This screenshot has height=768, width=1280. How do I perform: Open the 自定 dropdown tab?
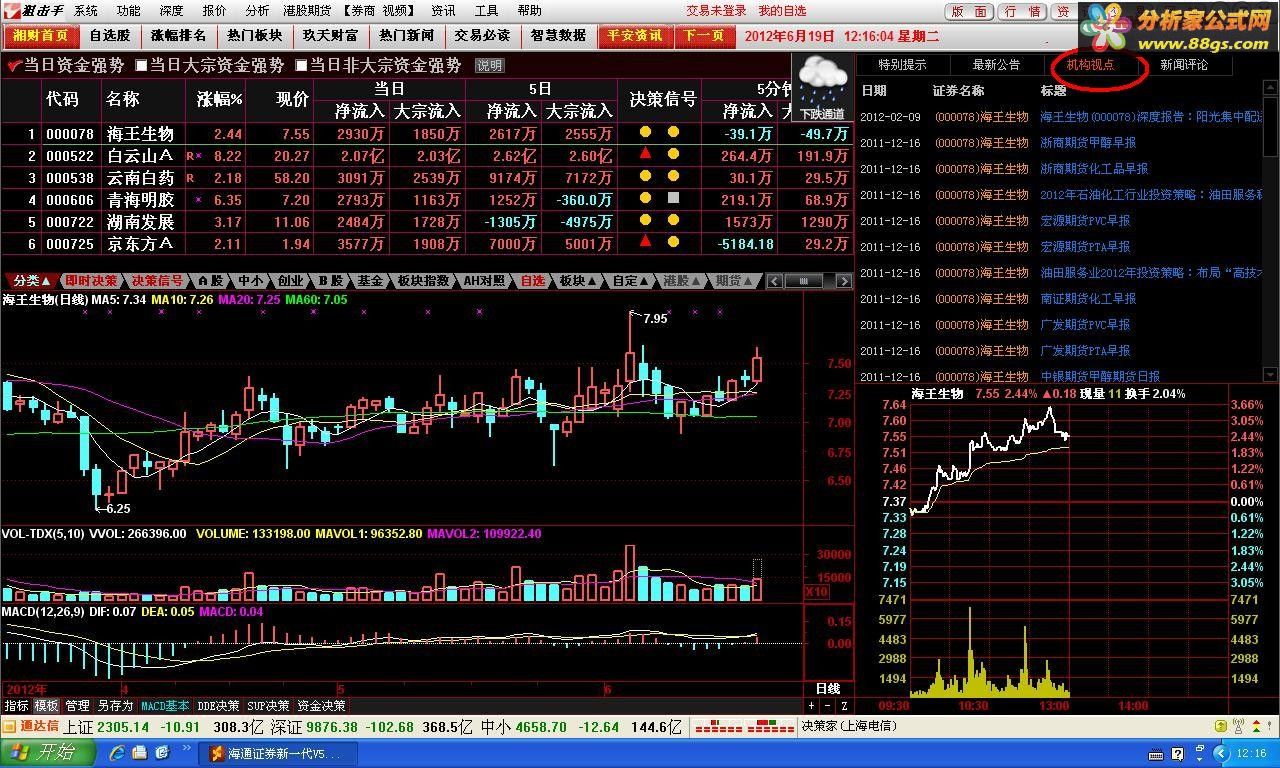pyautogui.click(x=631, y=281)
